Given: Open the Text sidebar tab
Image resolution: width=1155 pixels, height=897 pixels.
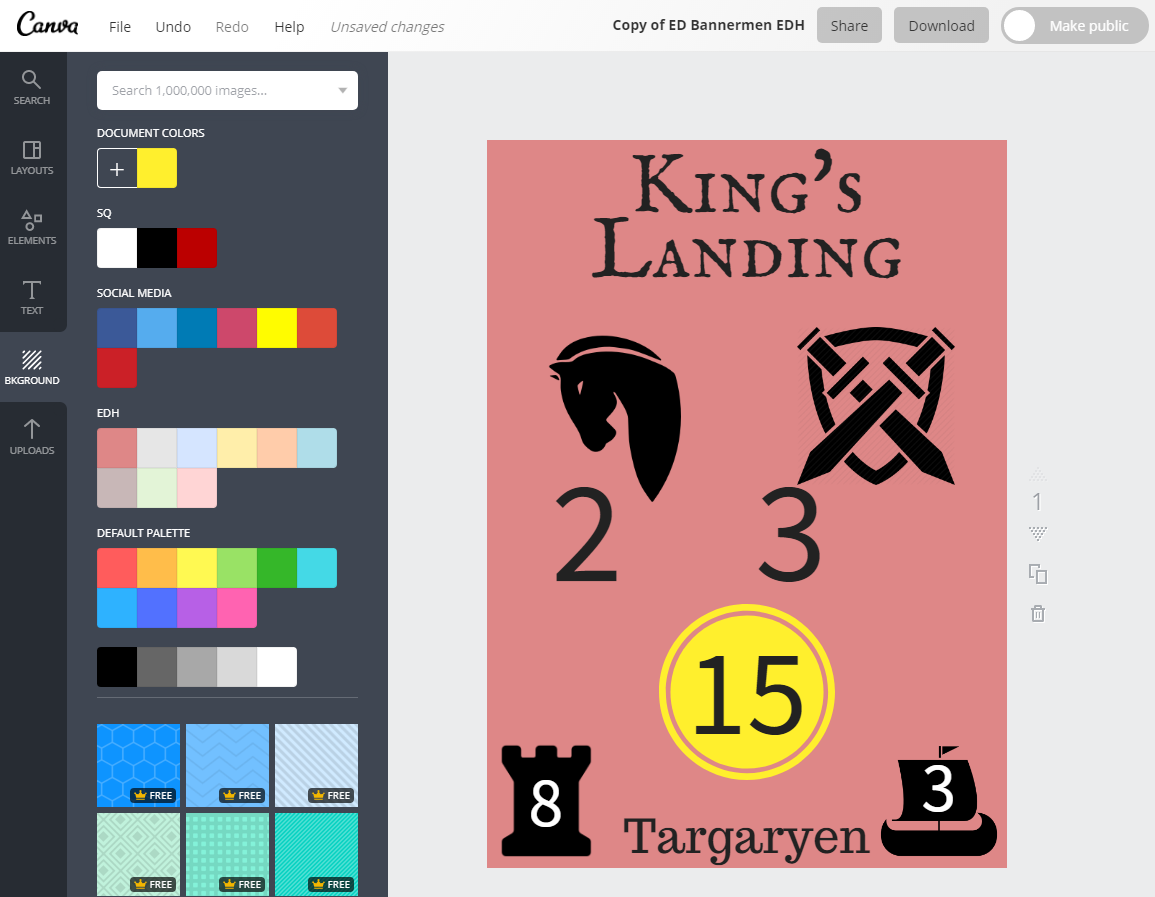Looking at the screenshot, I should [x=32, y=298].
